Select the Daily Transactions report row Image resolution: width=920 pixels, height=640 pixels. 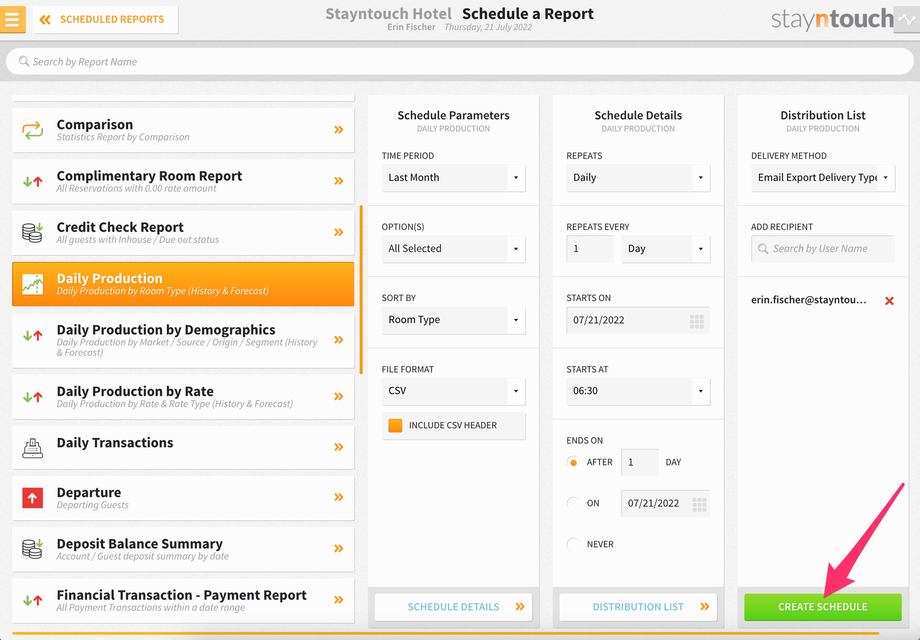tap(183, 448)
